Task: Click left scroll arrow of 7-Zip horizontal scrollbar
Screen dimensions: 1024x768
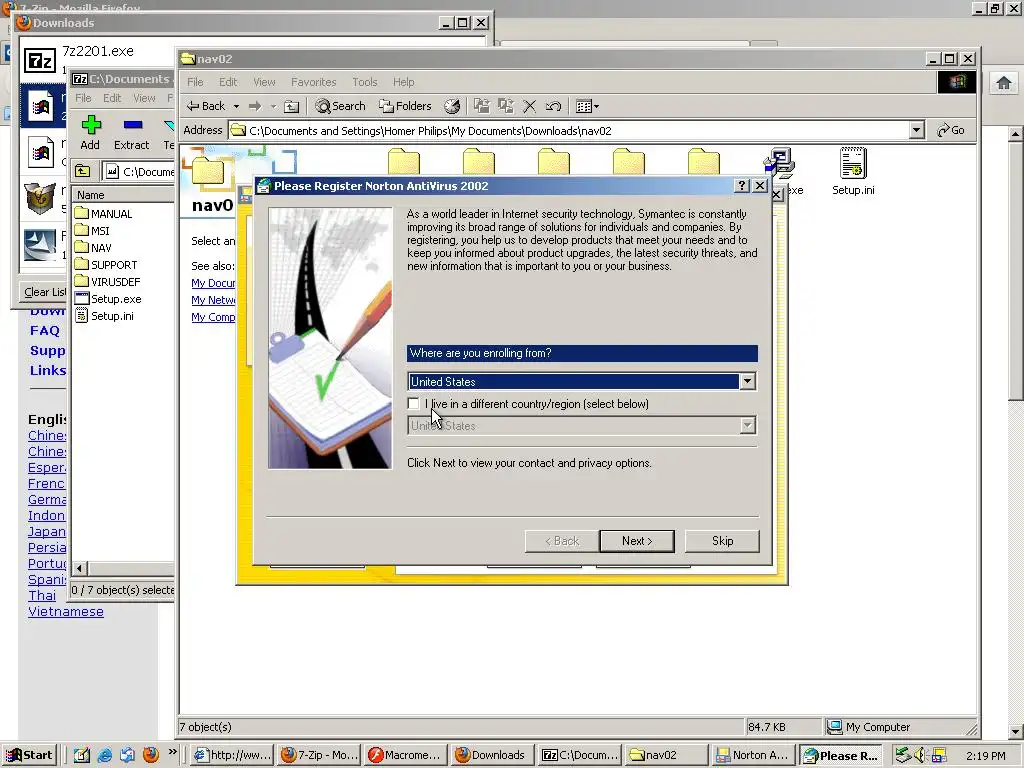Action: (79, 568)
